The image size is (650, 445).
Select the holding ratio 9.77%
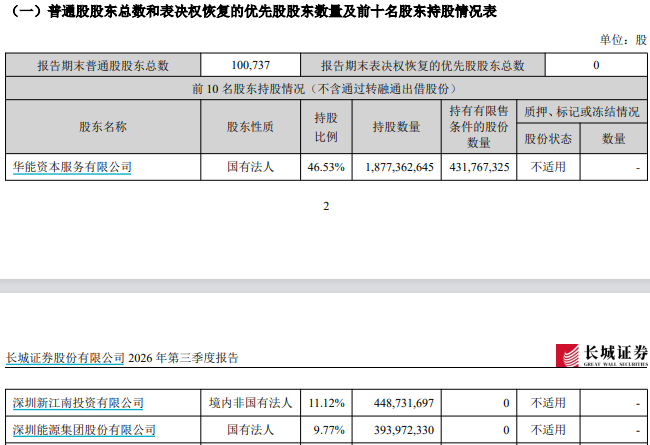click(x=329, y=430)
